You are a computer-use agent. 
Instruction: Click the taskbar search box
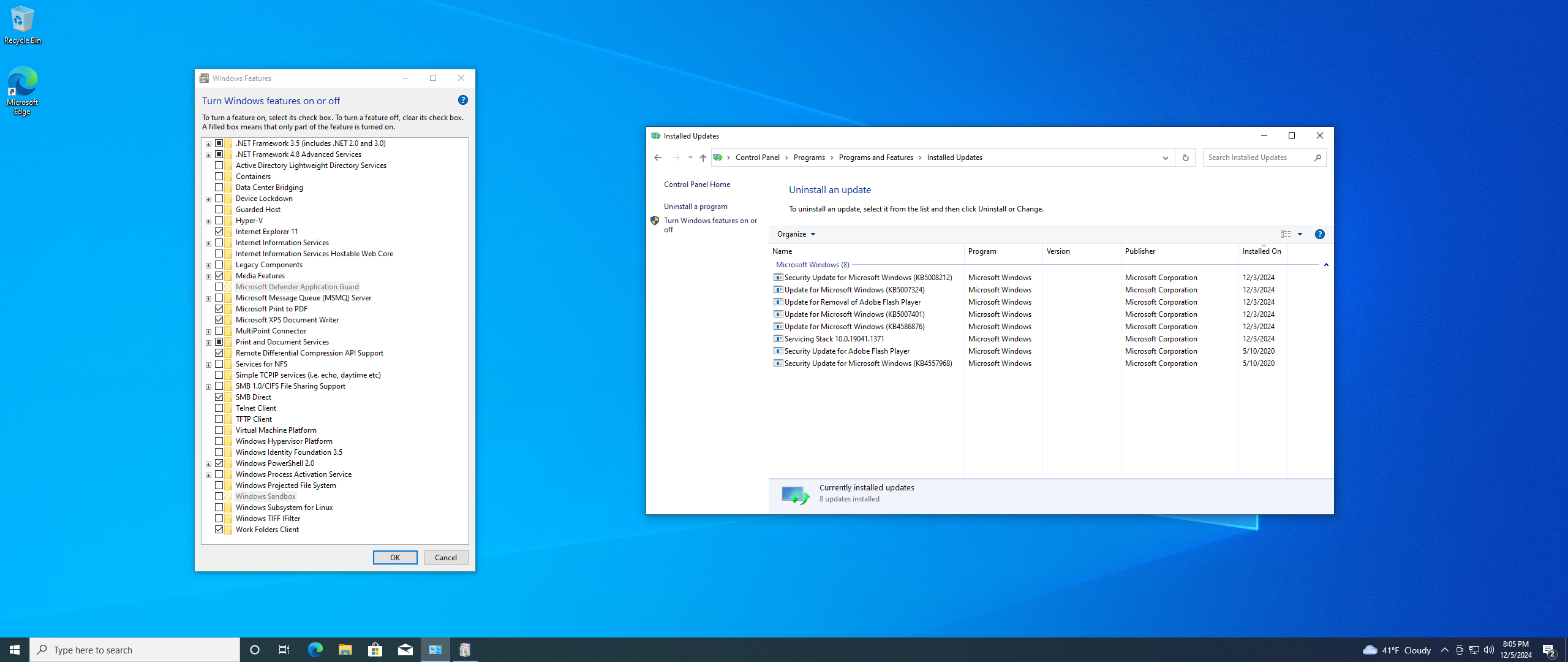coord(135,650)
